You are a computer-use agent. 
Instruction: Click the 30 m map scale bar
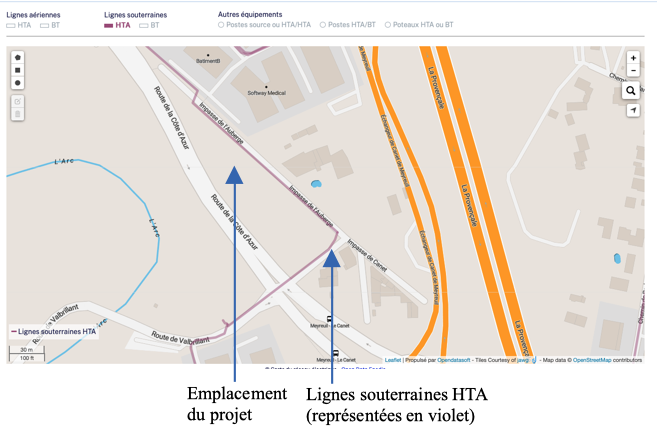27,350
